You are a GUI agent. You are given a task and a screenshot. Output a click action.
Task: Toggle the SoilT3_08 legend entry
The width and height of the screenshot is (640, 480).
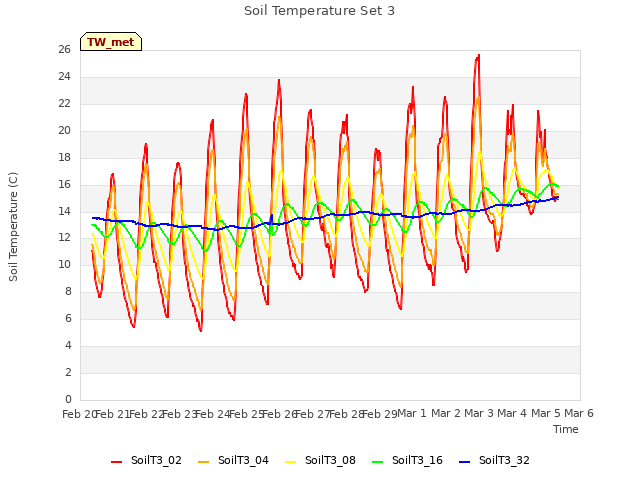320,461
